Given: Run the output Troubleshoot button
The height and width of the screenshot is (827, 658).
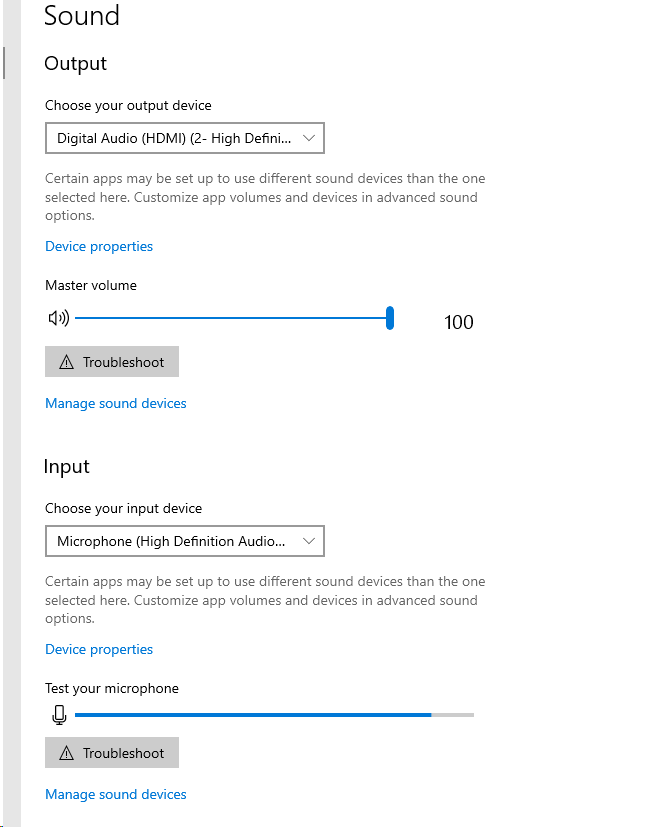Looking at the screenshot, I should 112,362.
